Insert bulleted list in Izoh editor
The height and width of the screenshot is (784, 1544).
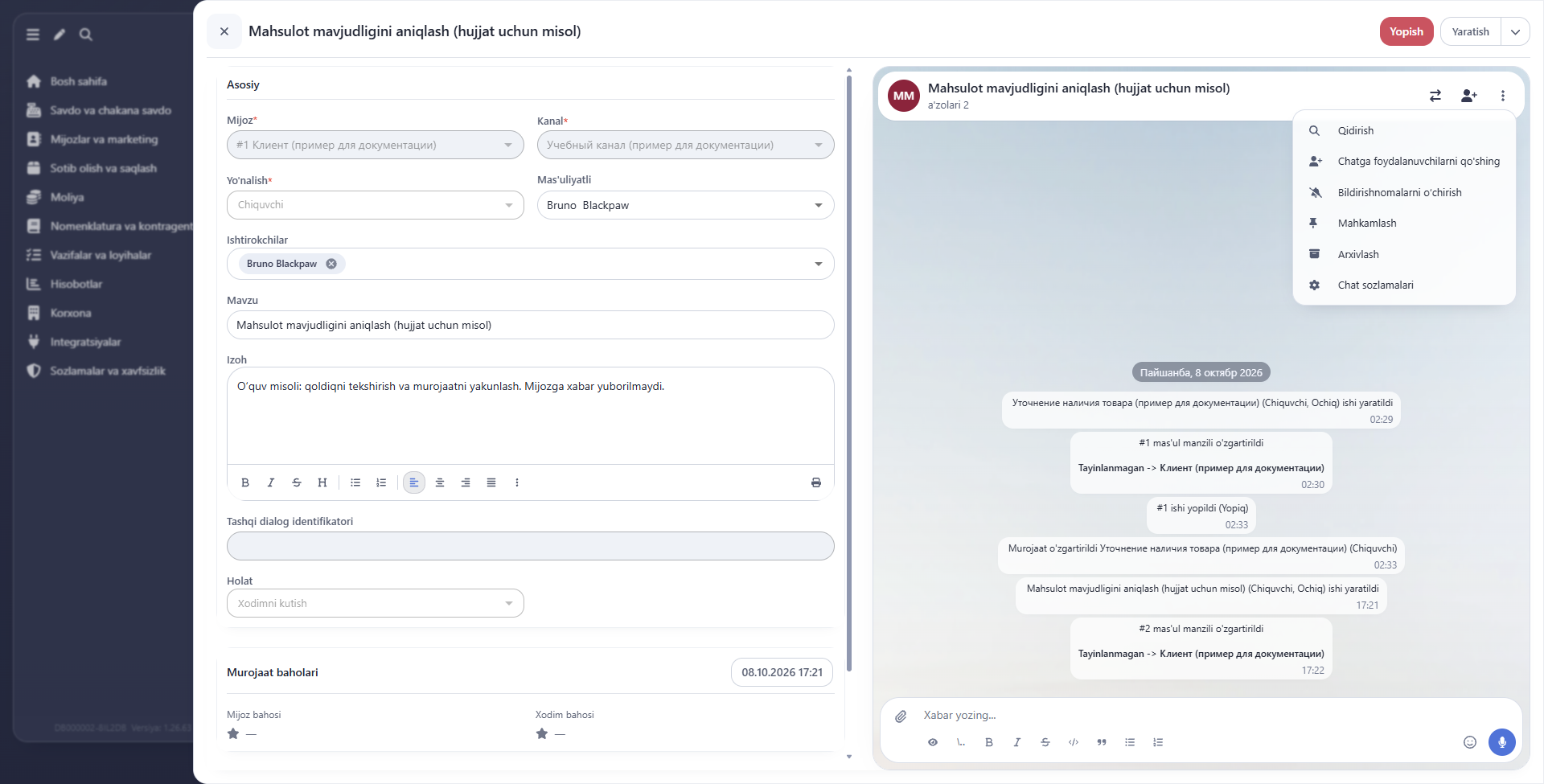355,482
